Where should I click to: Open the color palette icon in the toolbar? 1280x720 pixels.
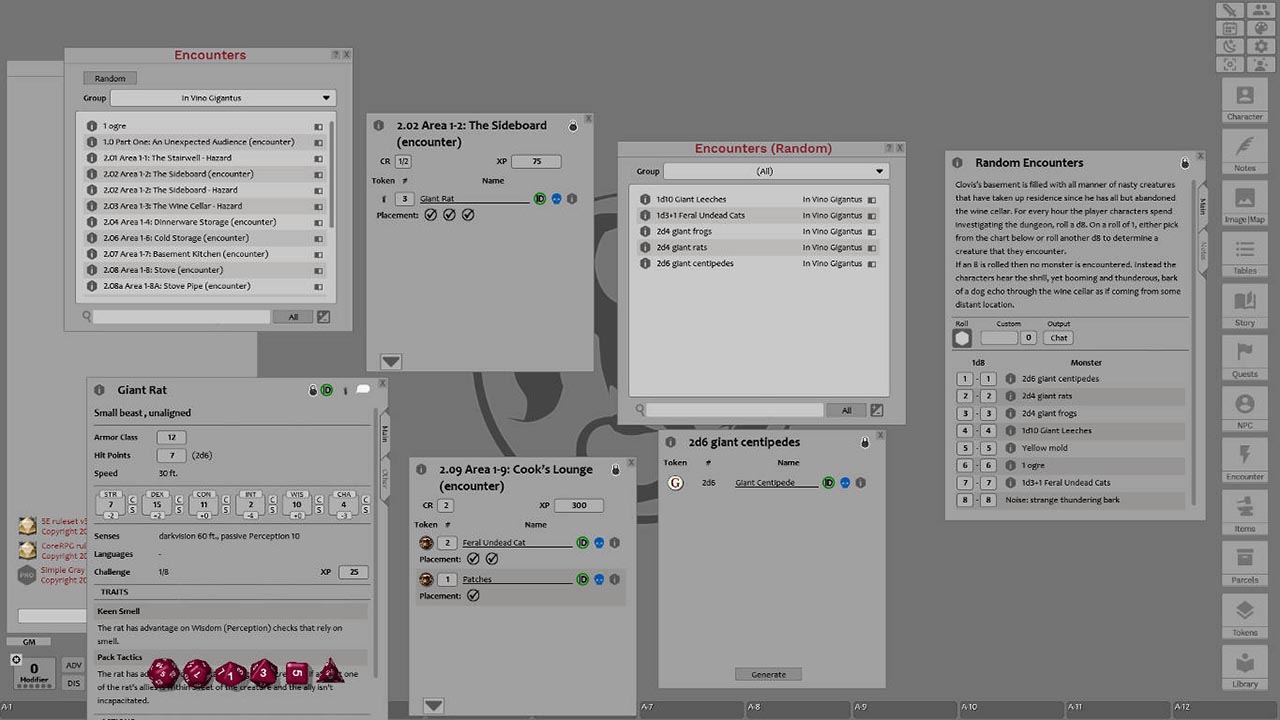click(x=1261, y=27)
